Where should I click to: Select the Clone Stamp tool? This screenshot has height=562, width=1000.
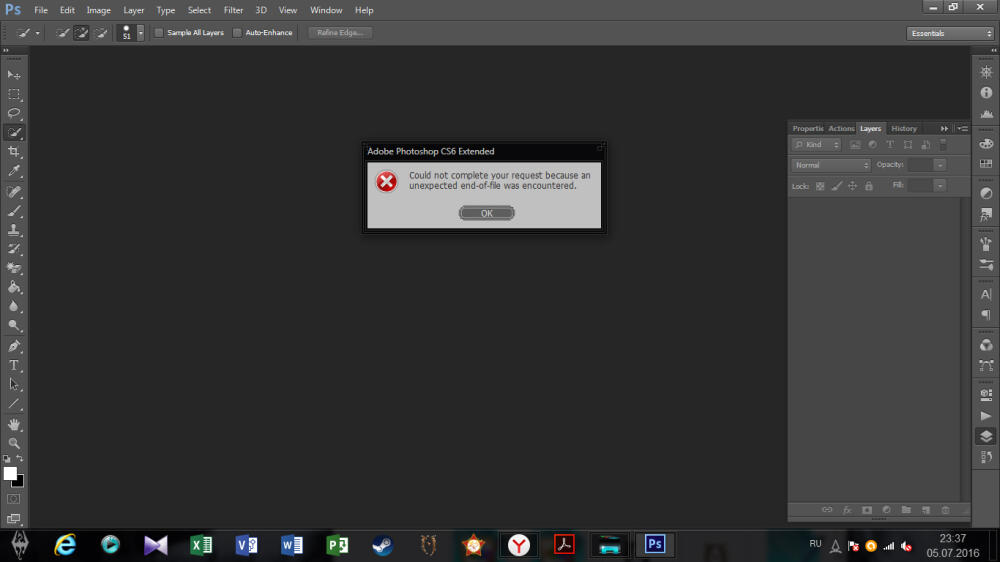[13, 230]
